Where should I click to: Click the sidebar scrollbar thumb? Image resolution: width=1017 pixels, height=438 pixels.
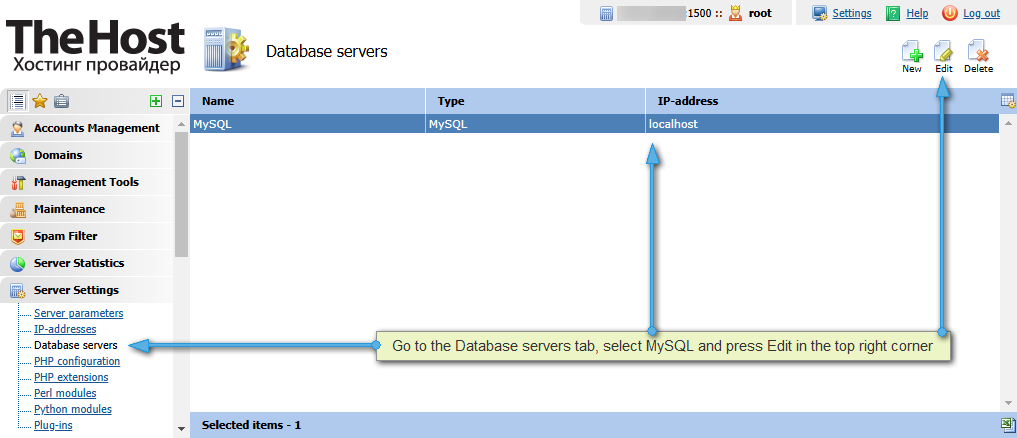click(x=182, y=193)
